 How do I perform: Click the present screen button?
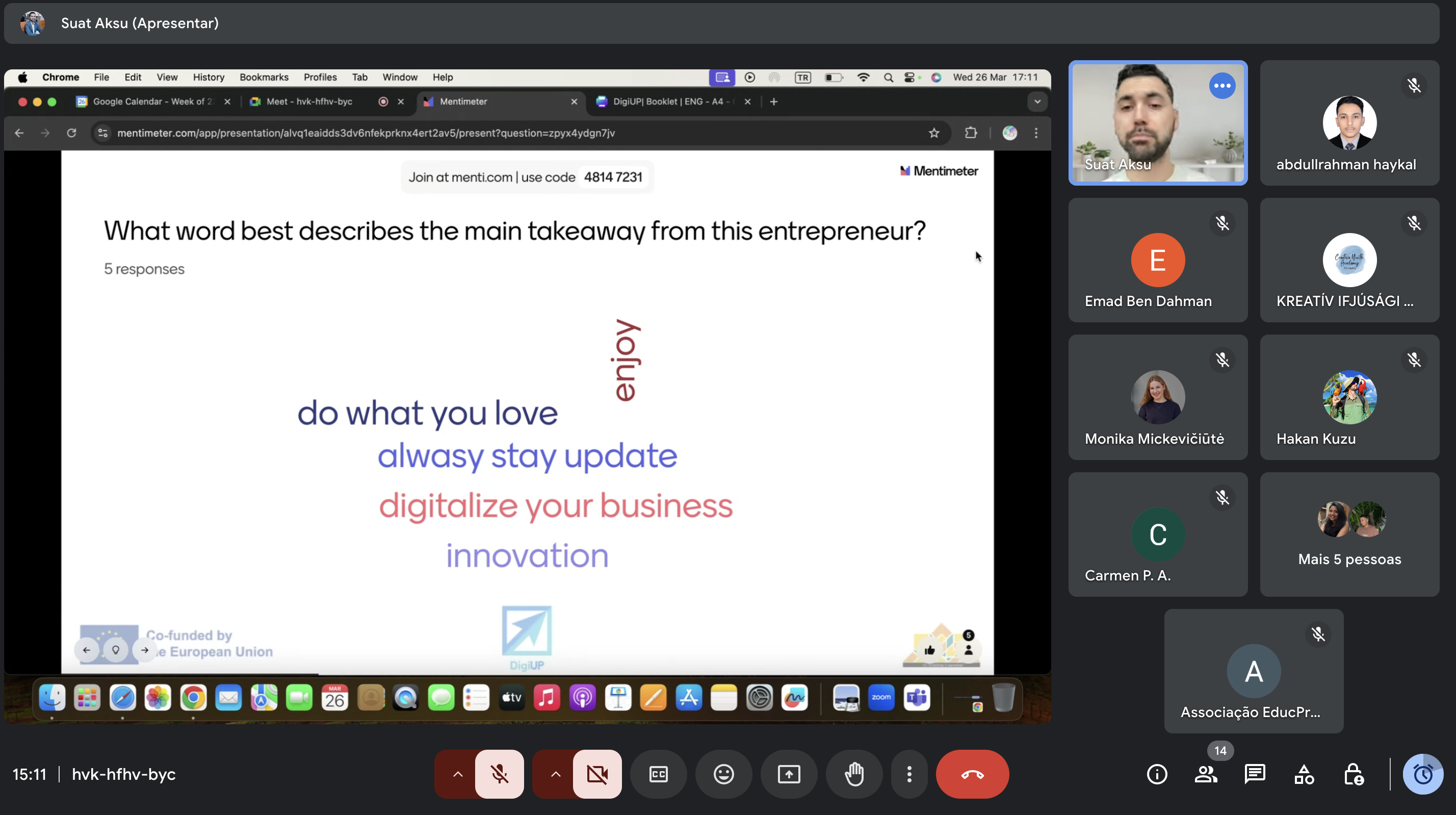789,774
